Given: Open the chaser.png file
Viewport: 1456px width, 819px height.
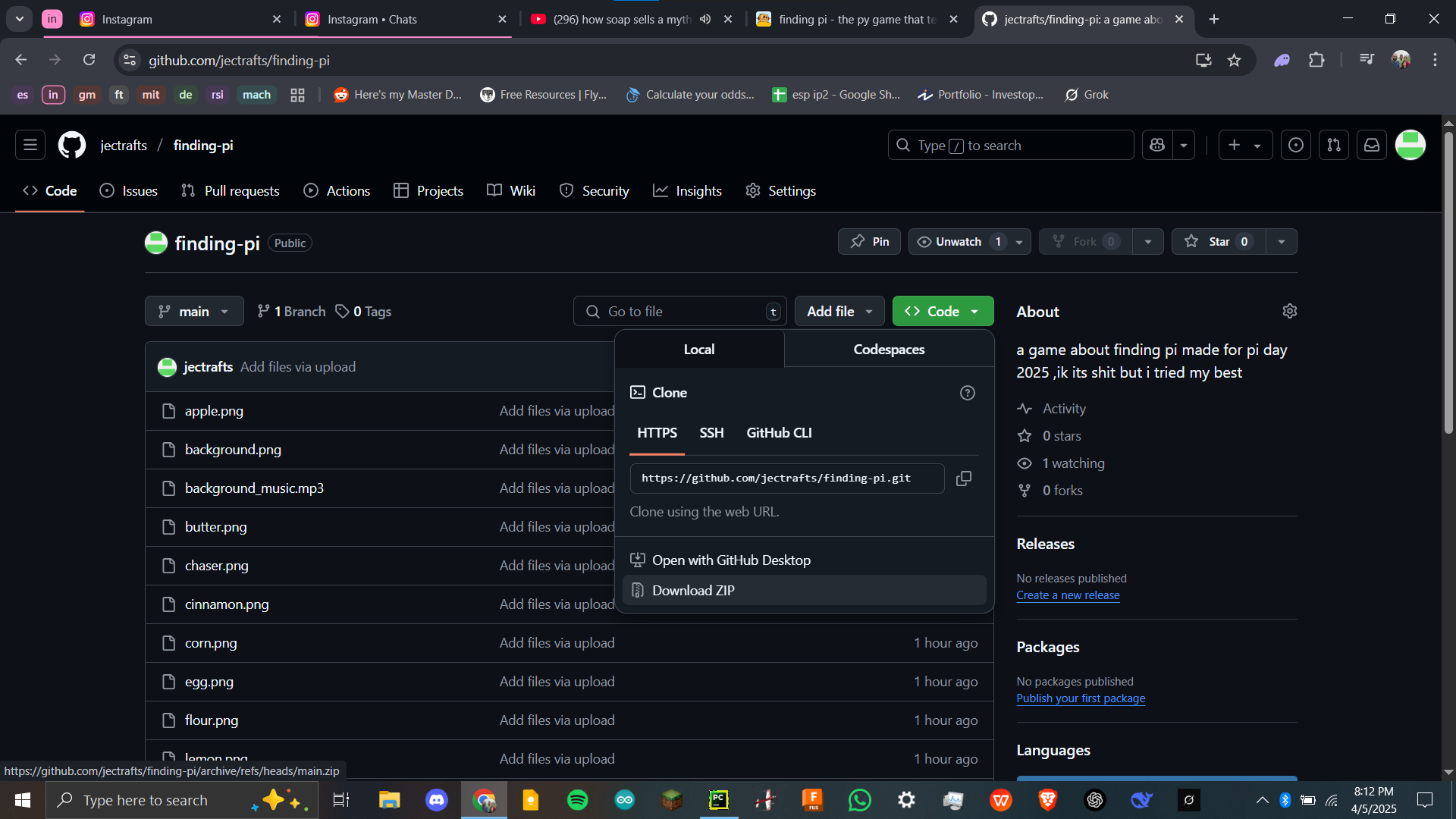Looking at the screenshot, I should pos(217,566).
